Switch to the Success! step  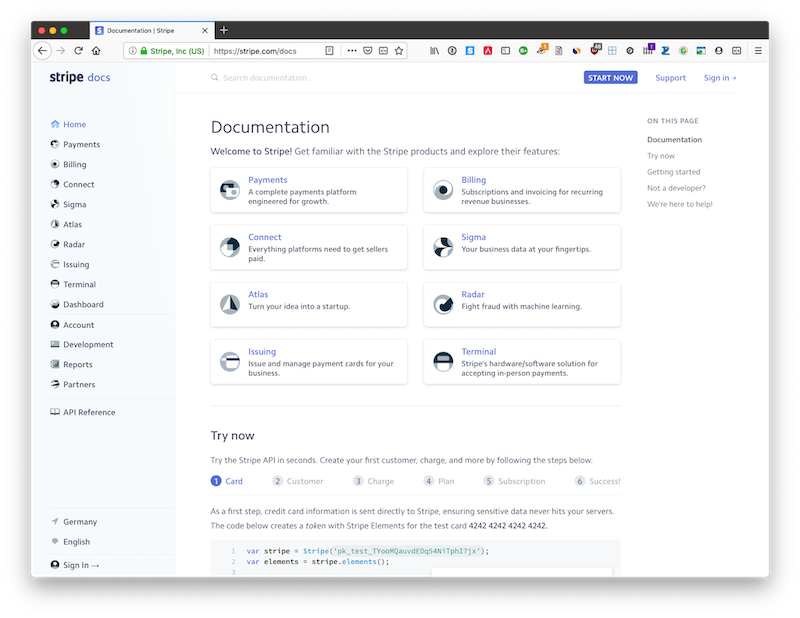pyautogui.click(x=597, y=481)
